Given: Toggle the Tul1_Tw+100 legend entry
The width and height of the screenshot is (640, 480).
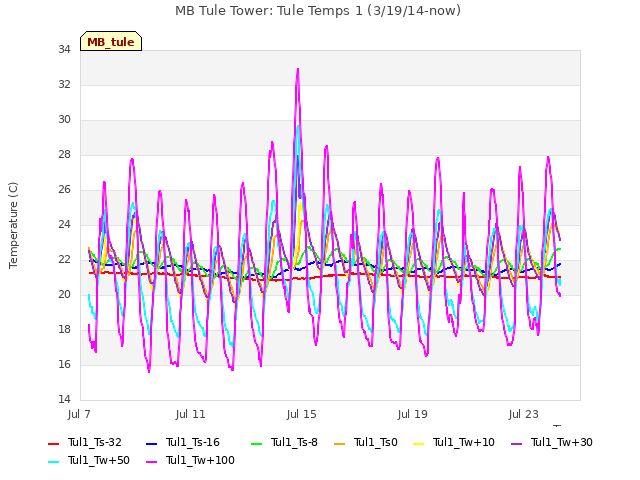Looking at the screenshot, I should point(191,460).
